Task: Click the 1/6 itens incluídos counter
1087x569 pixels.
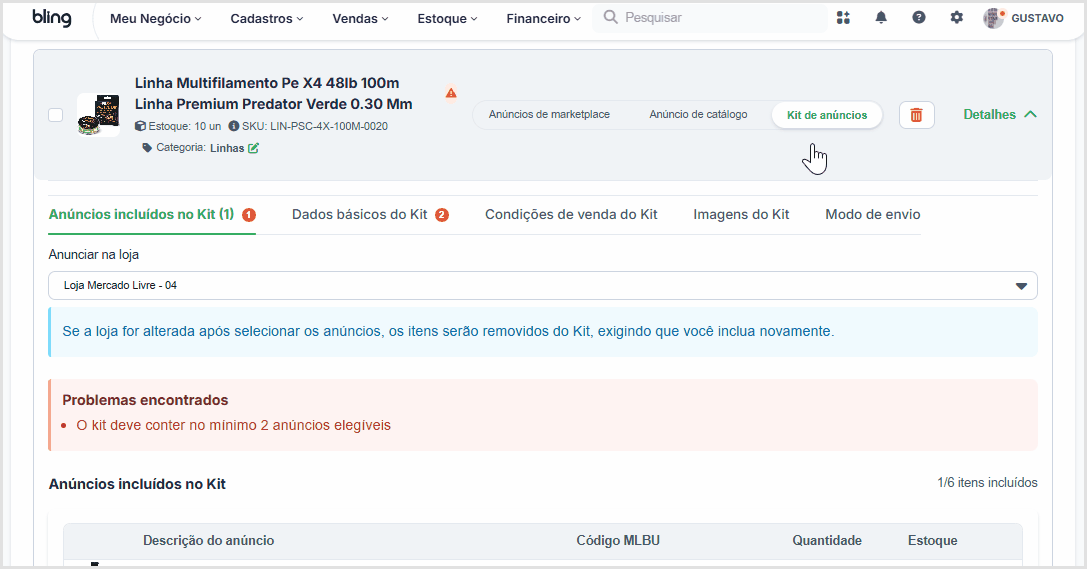Action: 987,482
